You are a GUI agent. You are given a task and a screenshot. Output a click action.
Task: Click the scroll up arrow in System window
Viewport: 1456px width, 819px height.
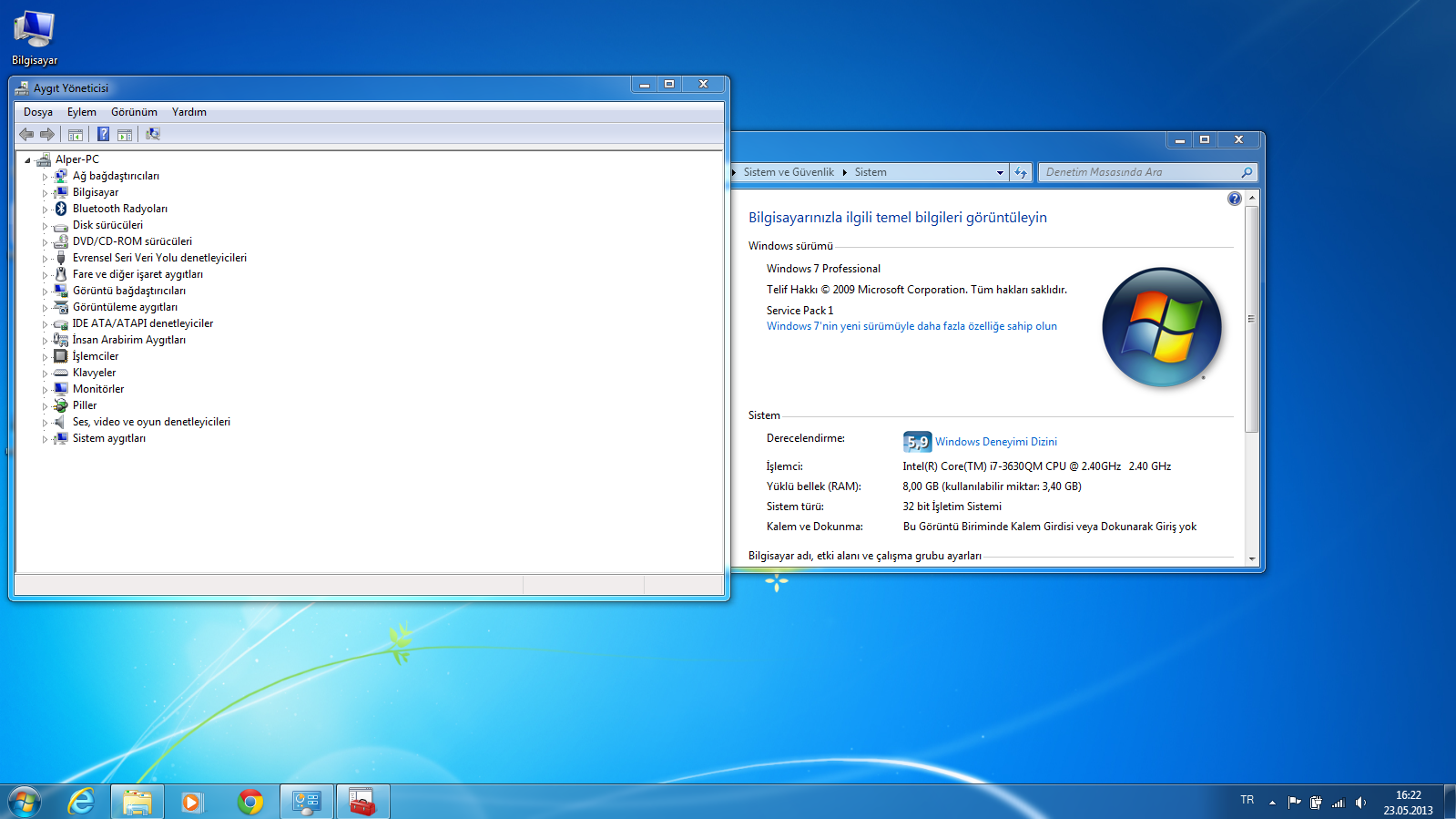click(x=1252, y=198)
